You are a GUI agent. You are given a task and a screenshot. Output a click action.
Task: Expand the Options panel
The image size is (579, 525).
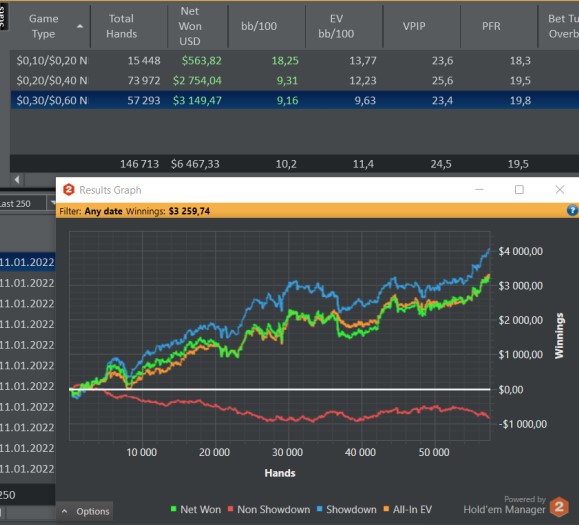(x=85, y=511)
